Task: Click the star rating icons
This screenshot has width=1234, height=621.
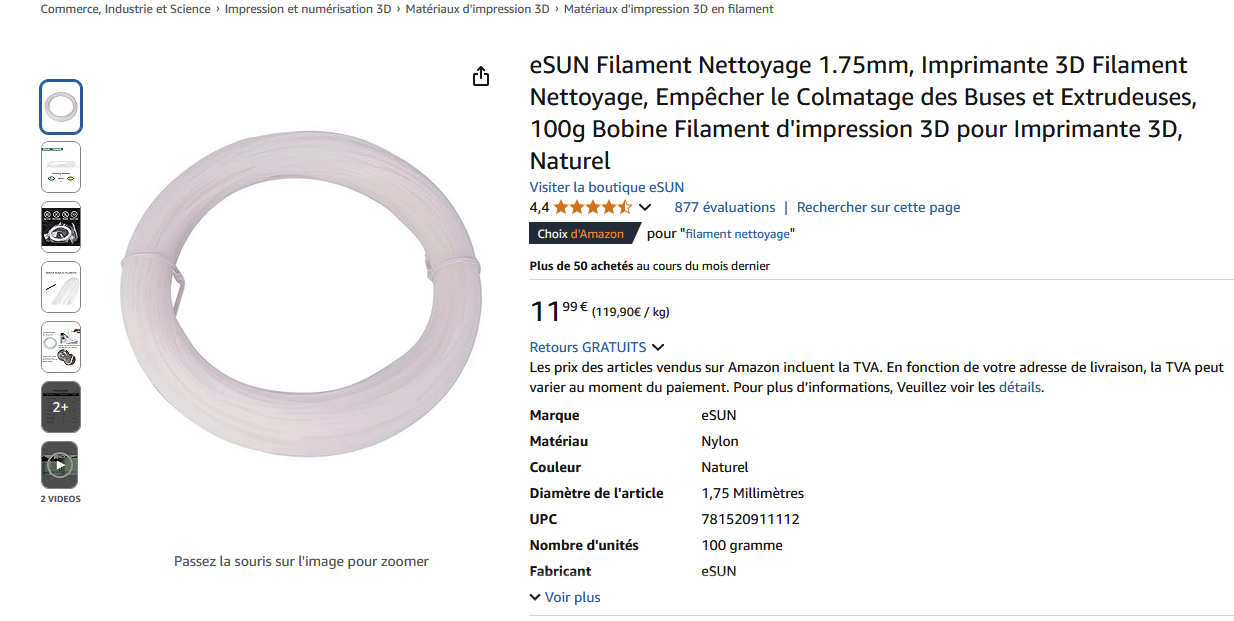Action: click(x=592, y=208)
